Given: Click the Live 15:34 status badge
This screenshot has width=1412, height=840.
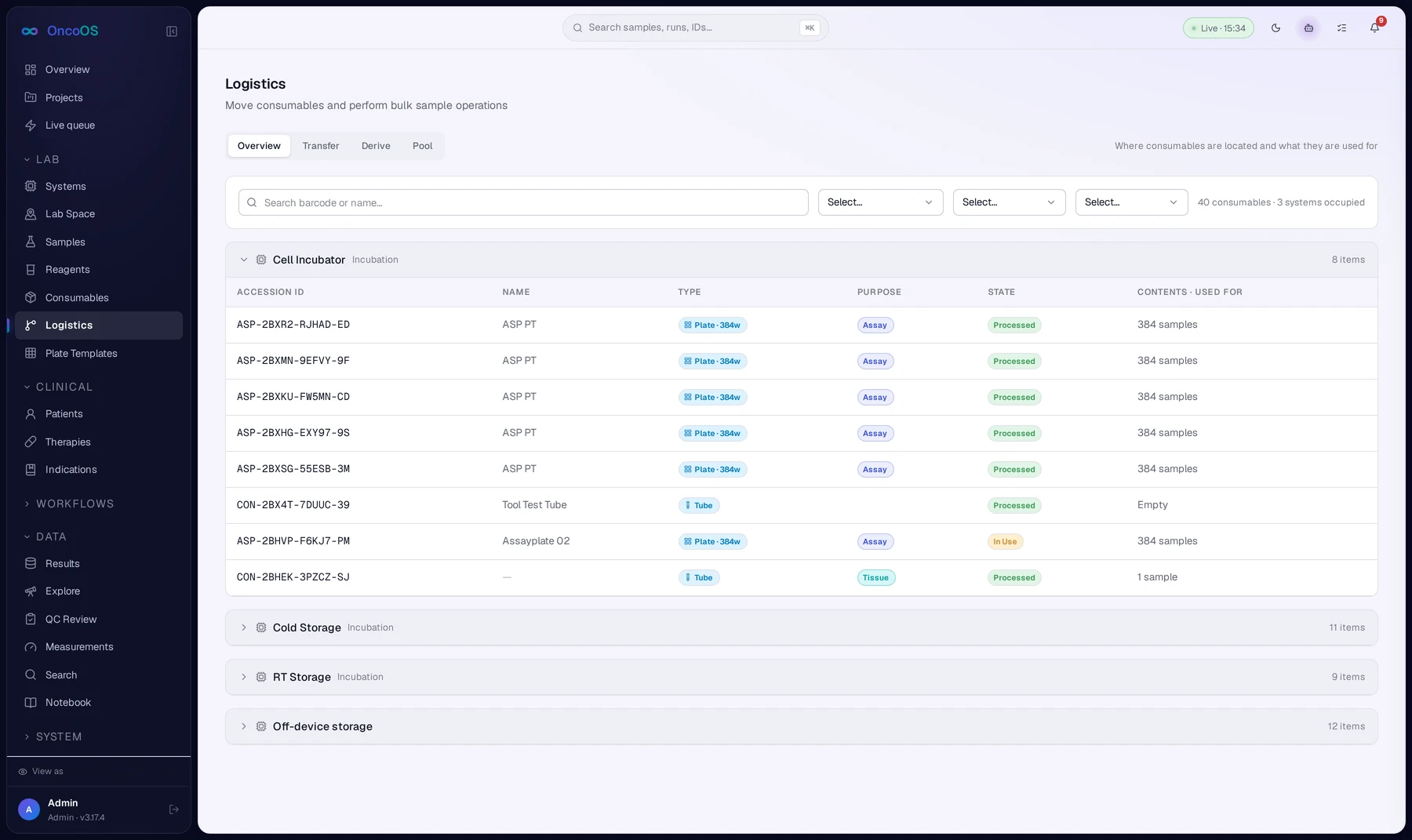Looking at the screenshot, I should coord(1218,28).
